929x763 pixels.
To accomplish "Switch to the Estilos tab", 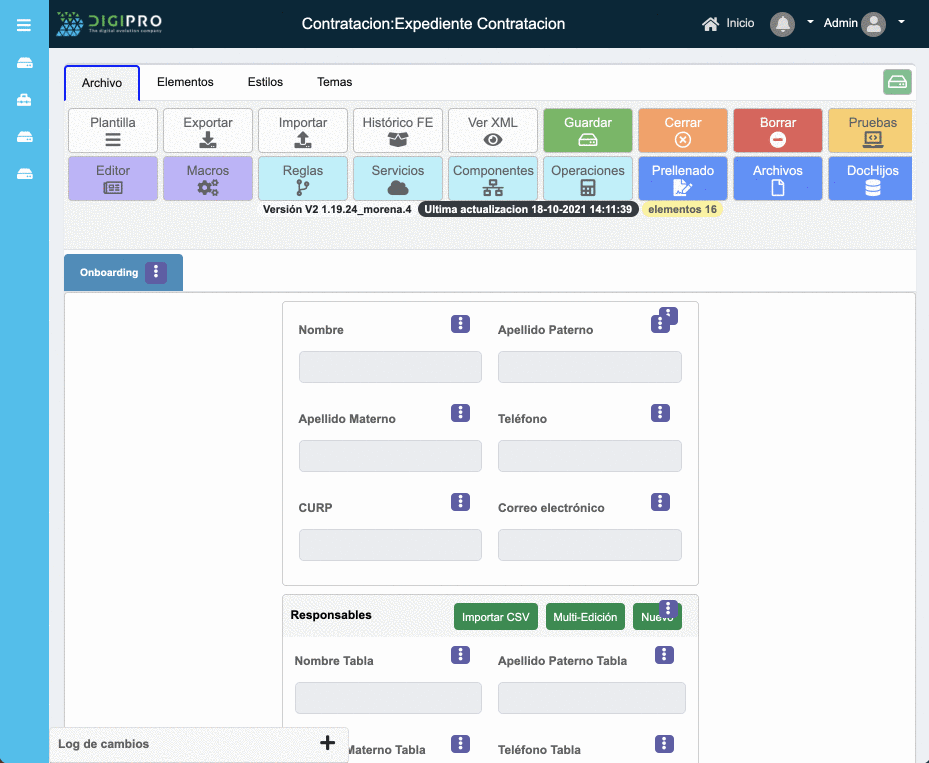I will coord(265,82).
